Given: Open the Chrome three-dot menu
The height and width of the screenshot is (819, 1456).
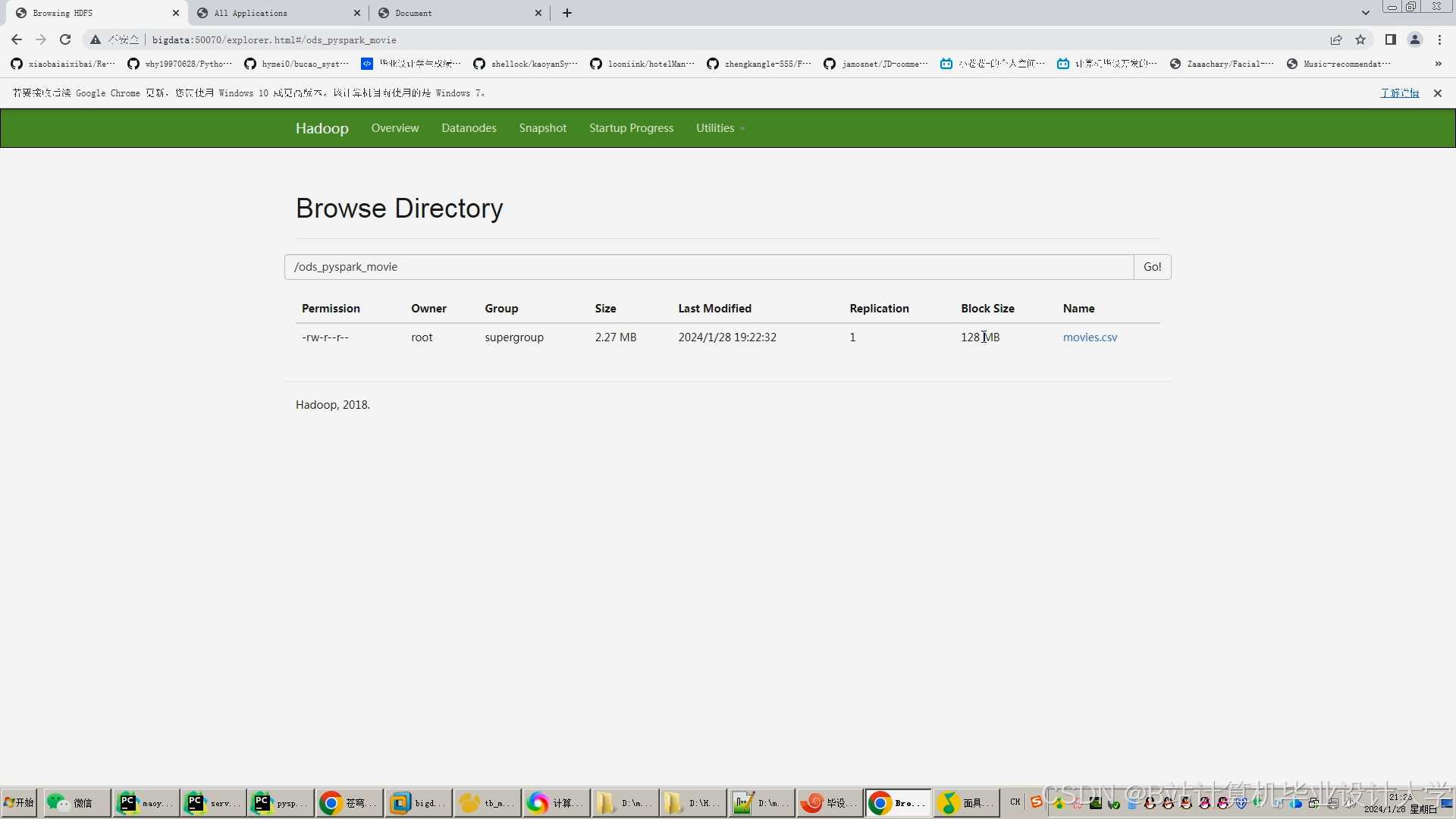Looking at the screenshot, I should [x=1439, y=39].
